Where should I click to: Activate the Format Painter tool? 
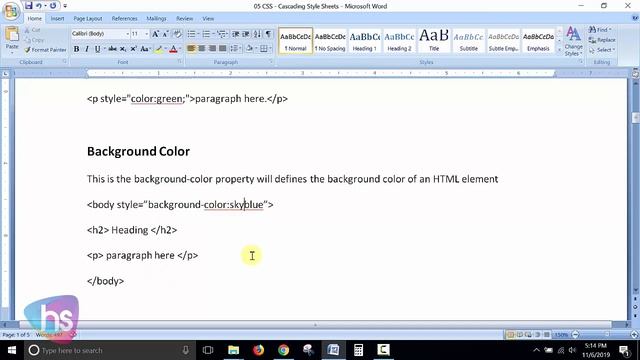click(x=45, y=50)
